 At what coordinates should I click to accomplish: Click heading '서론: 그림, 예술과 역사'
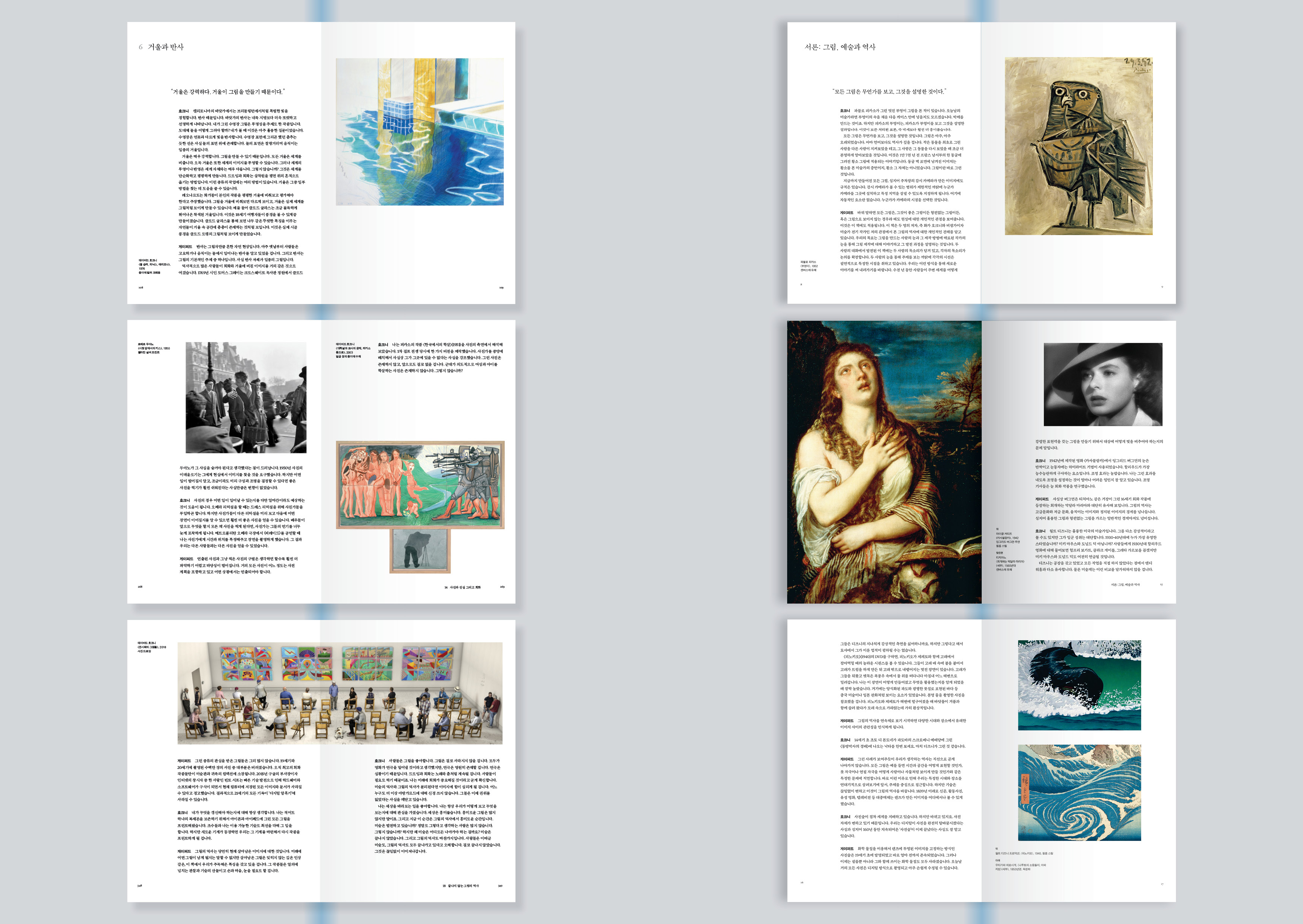839,47
